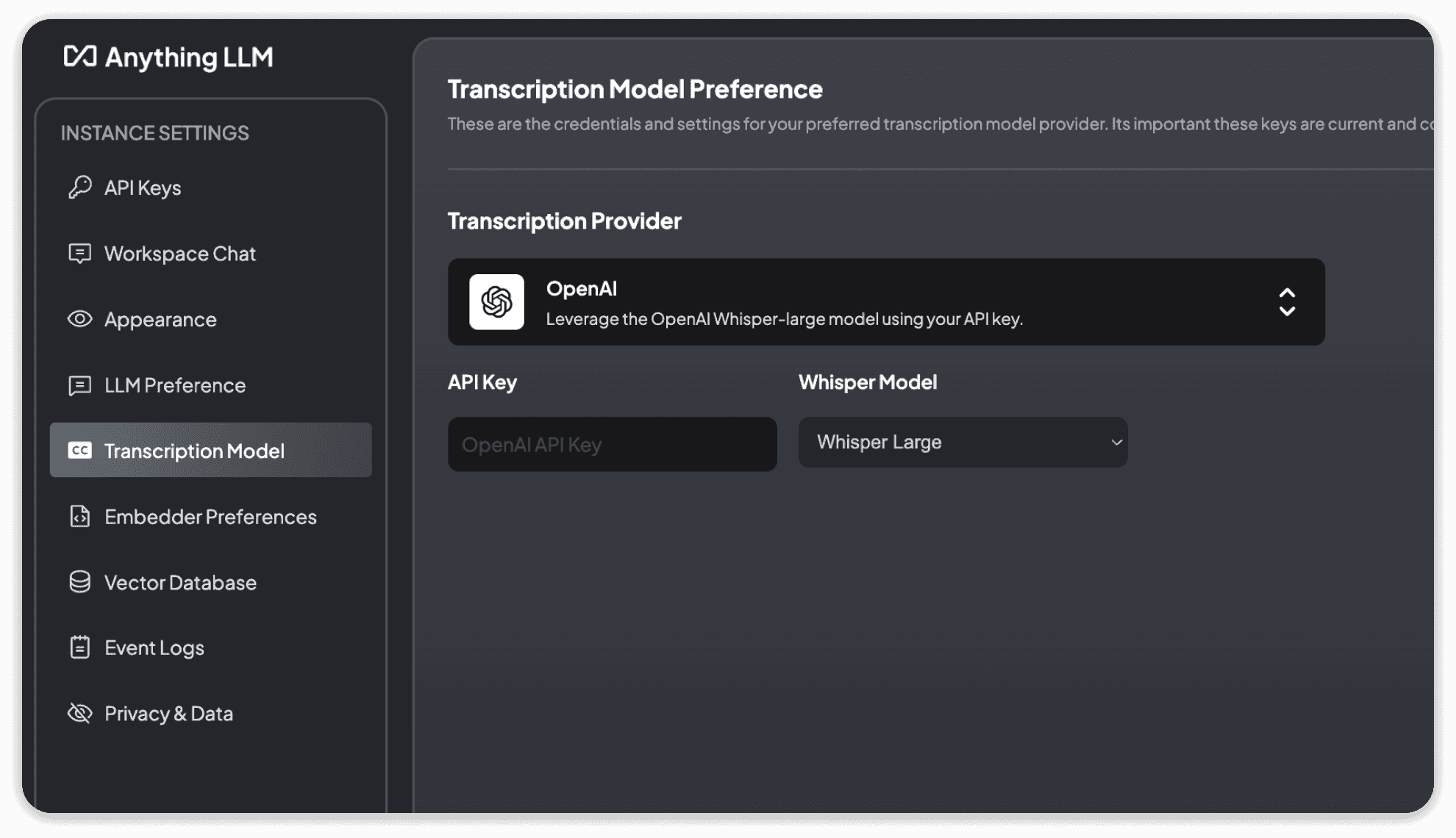
Task: Click the LLM Preference chat icon
Action: (80, 385)
